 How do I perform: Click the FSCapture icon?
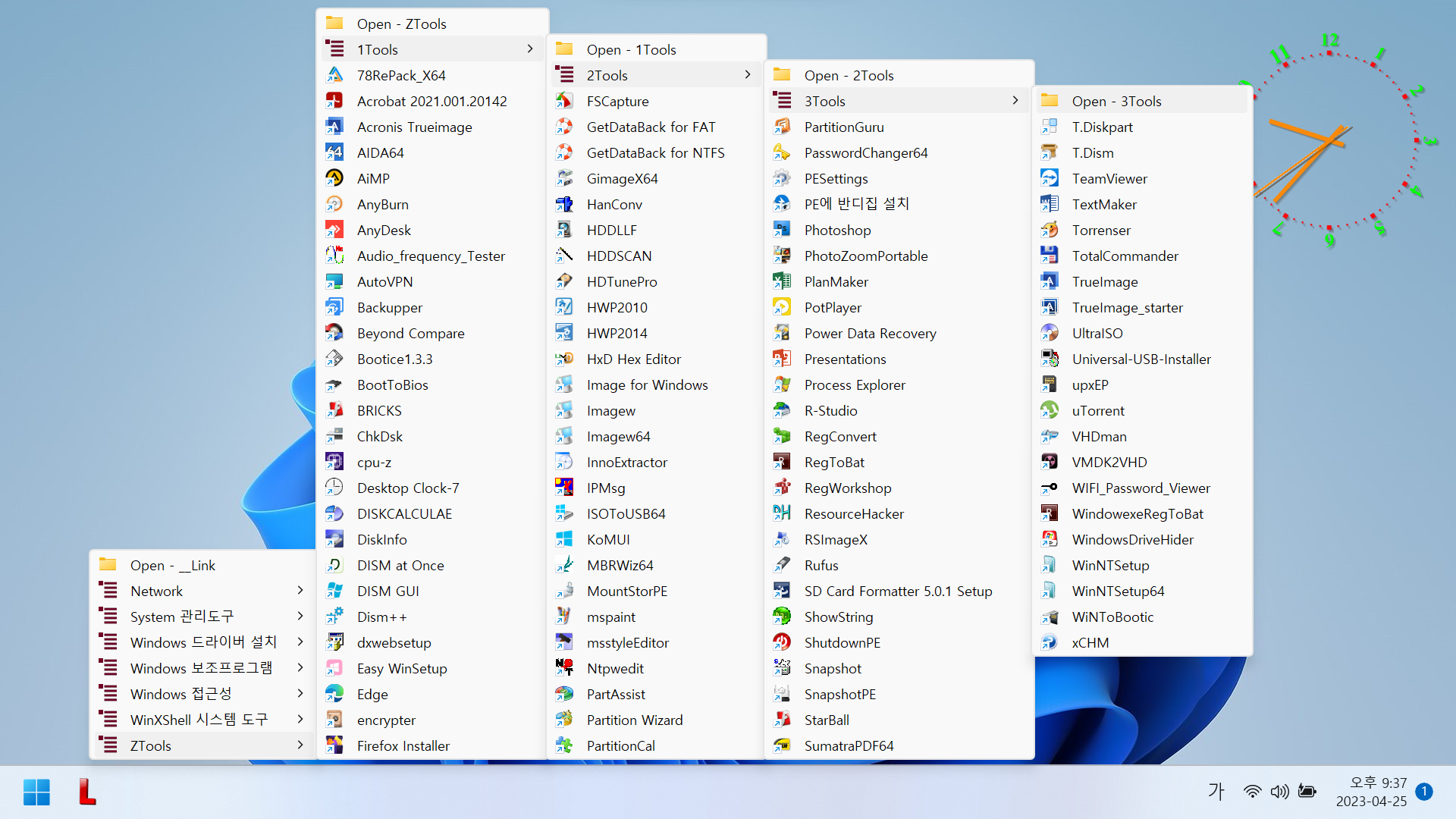click(564, 101)
